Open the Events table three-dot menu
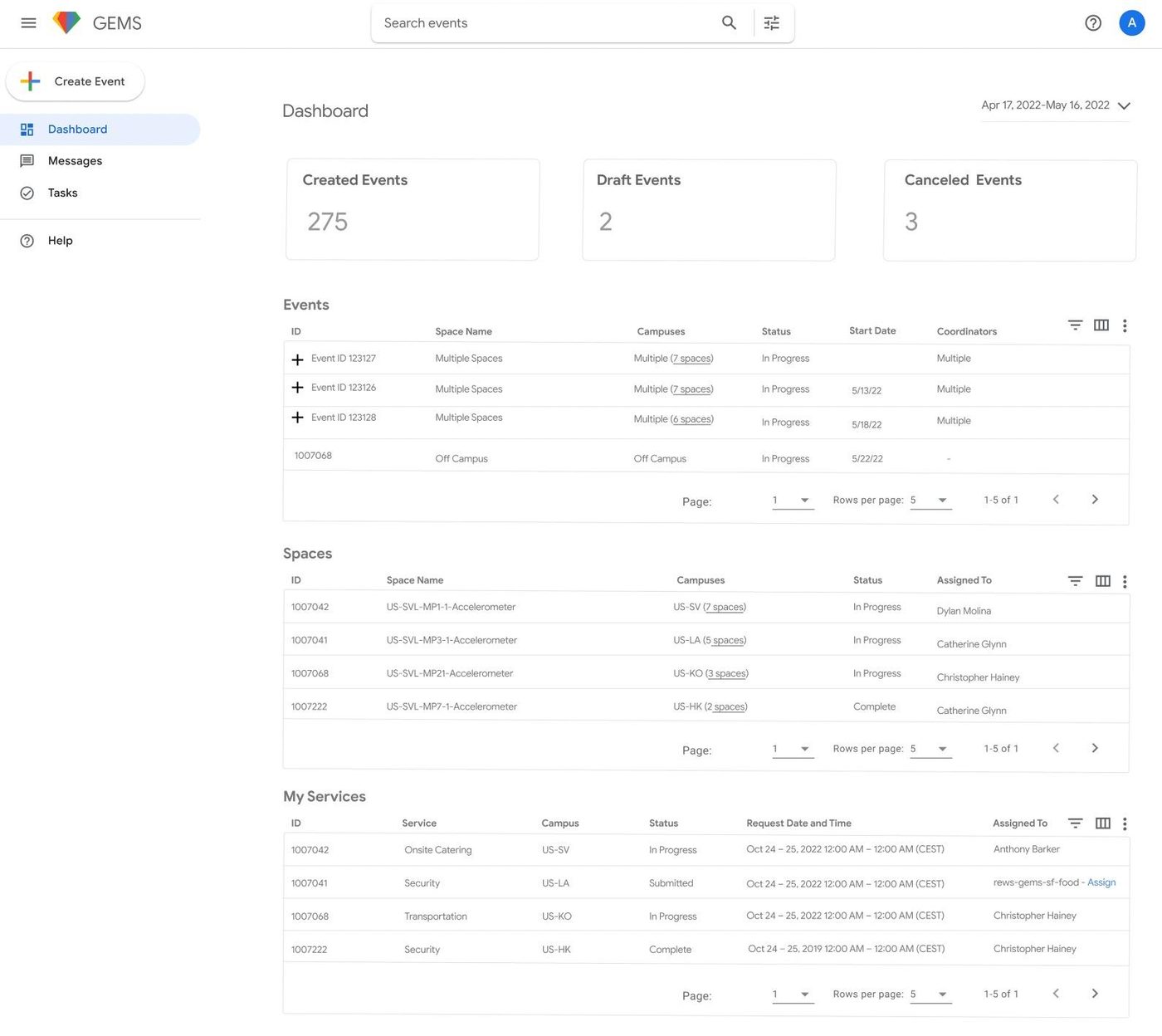Screen dimensions: 1162x1036 point(1125,325)
